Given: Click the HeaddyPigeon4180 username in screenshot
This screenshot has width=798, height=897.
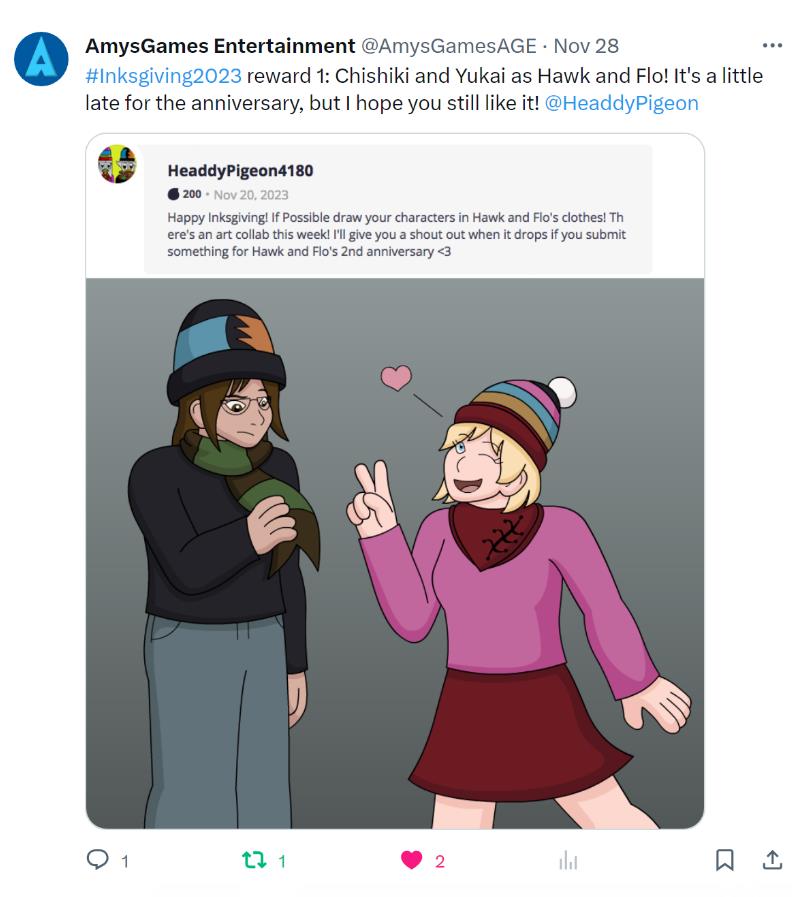Looking at the screenshot, I should point(240,170).
